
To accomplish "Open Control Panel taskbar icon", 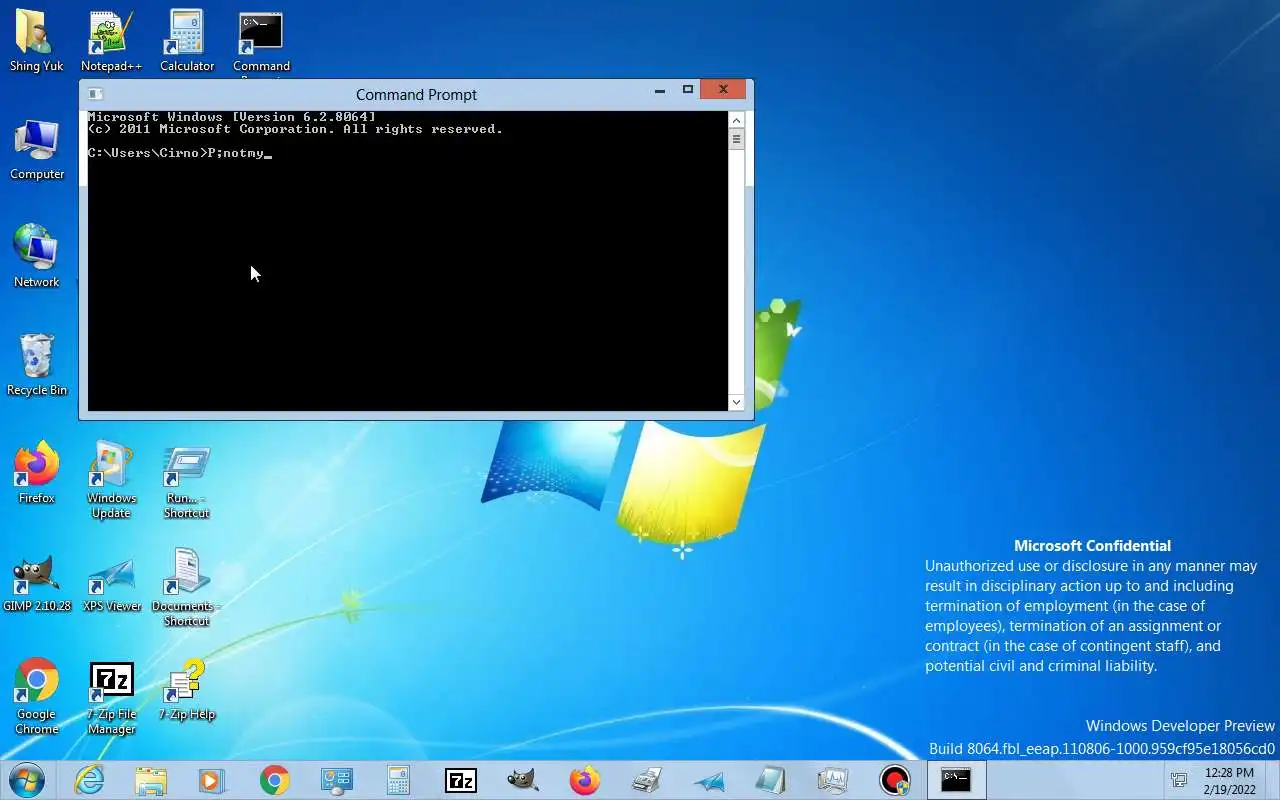I will coord(336,780).
